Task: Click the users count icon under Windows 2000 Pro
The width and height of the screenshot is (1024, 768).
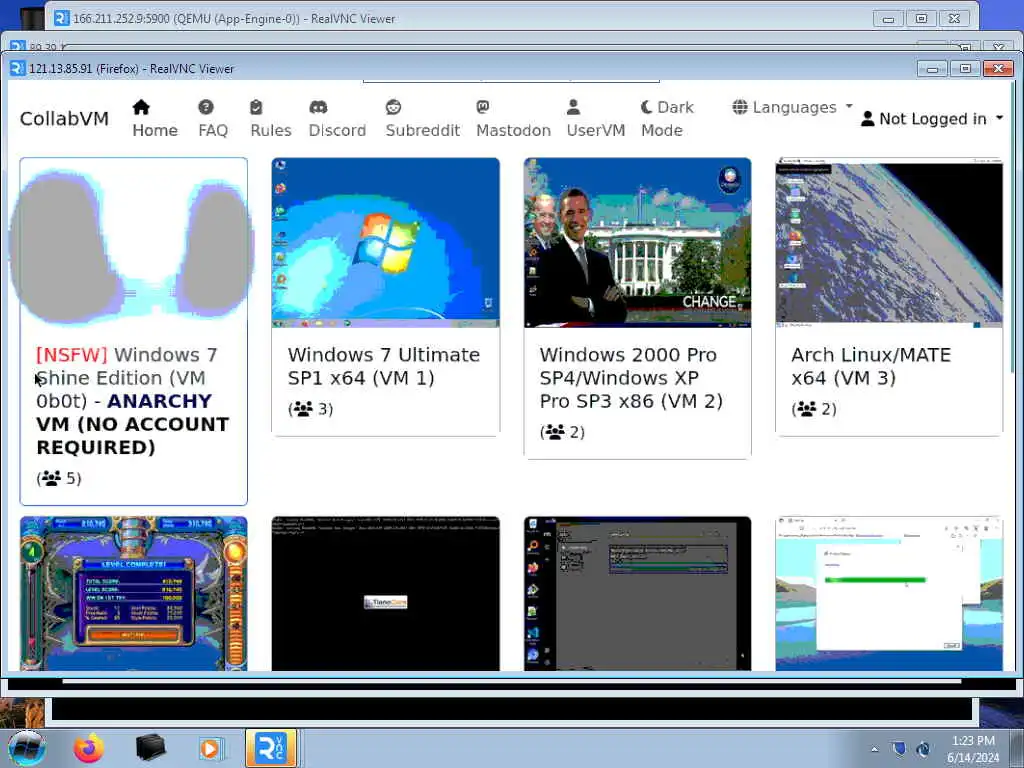Action: [555, 432]
